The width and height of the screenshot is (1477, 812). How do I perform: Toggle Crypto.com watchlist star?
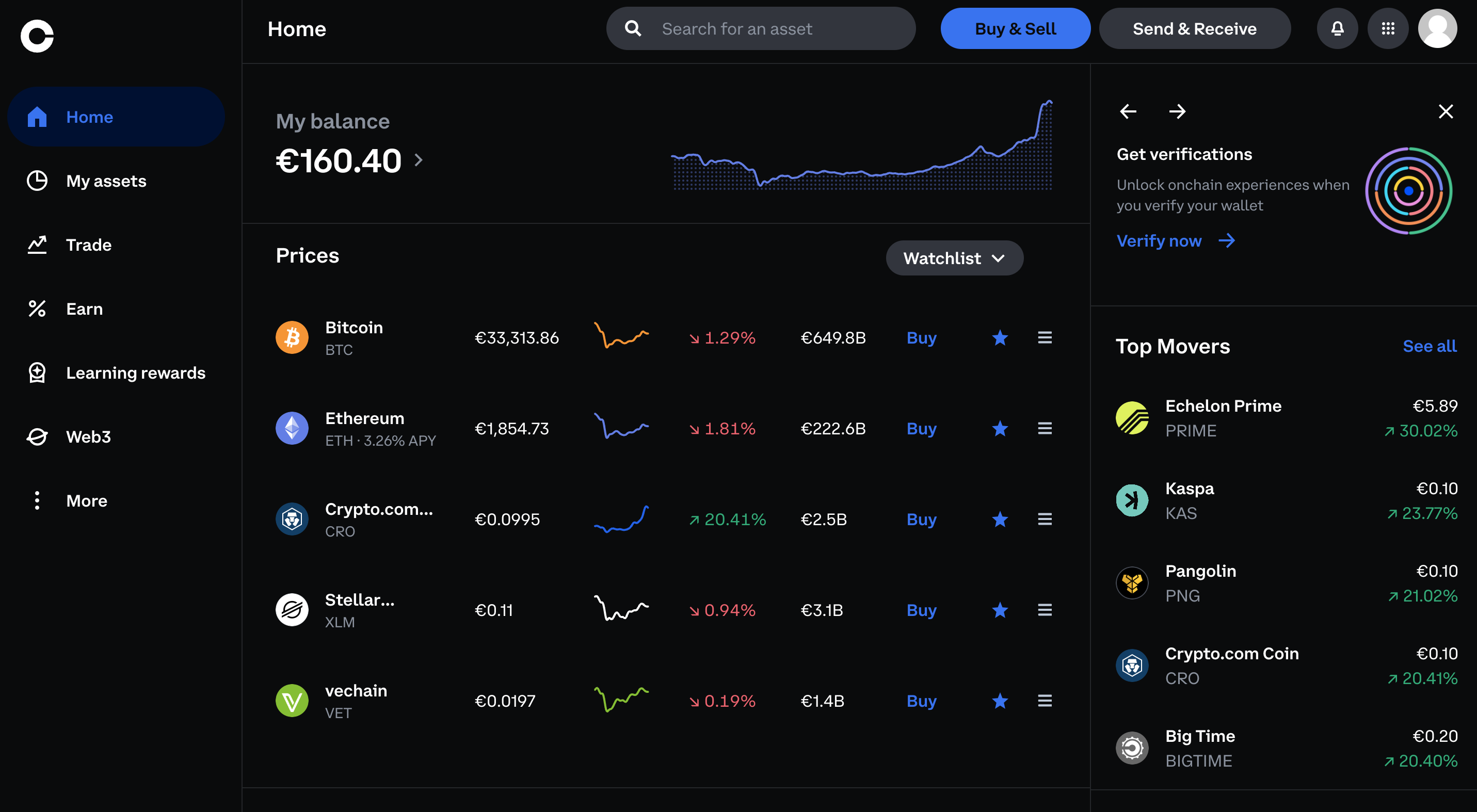pos(1000,519)
